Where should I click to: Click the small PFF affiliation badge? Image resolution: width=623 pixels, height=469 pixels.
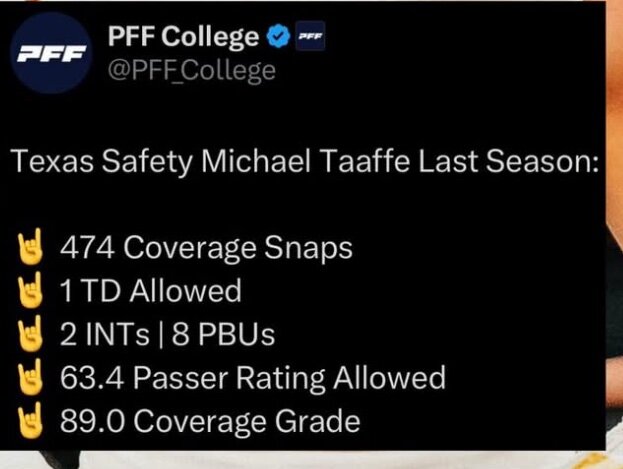click(310, 36)
